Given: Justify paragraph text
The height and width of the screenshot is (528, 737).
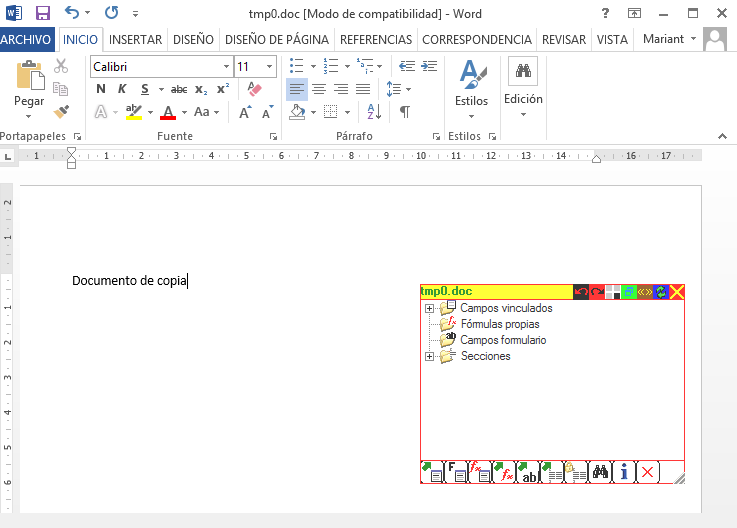Looking at the screenshot, I should click(363, 89).
